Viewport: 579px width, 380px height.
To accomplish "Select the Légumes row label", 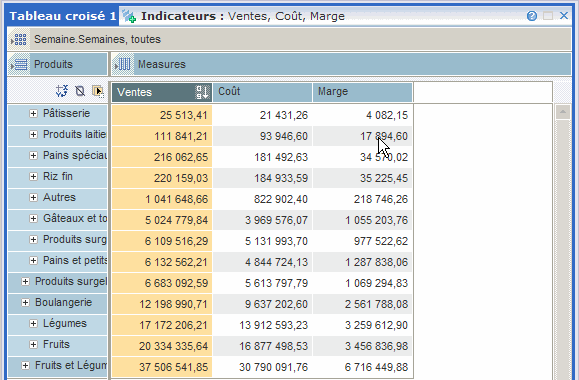I will click(x=65, y=324).
